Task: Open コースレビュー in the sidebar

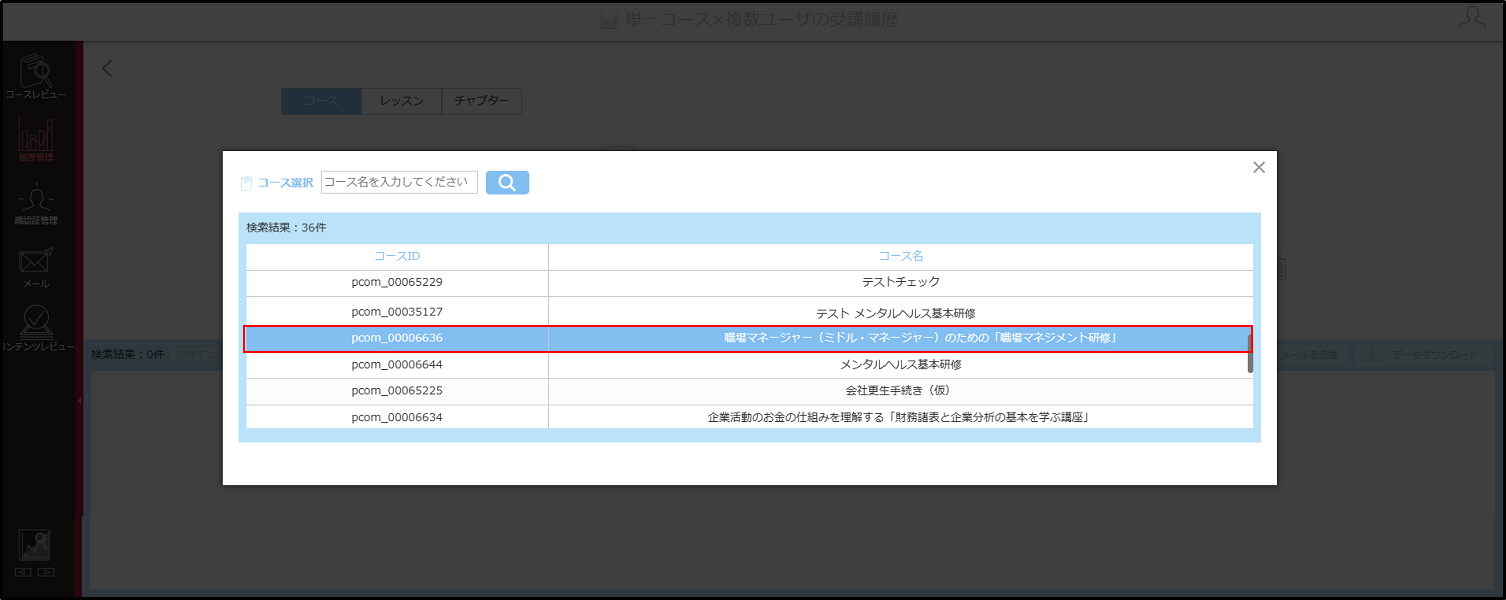Action: [36, 76]
